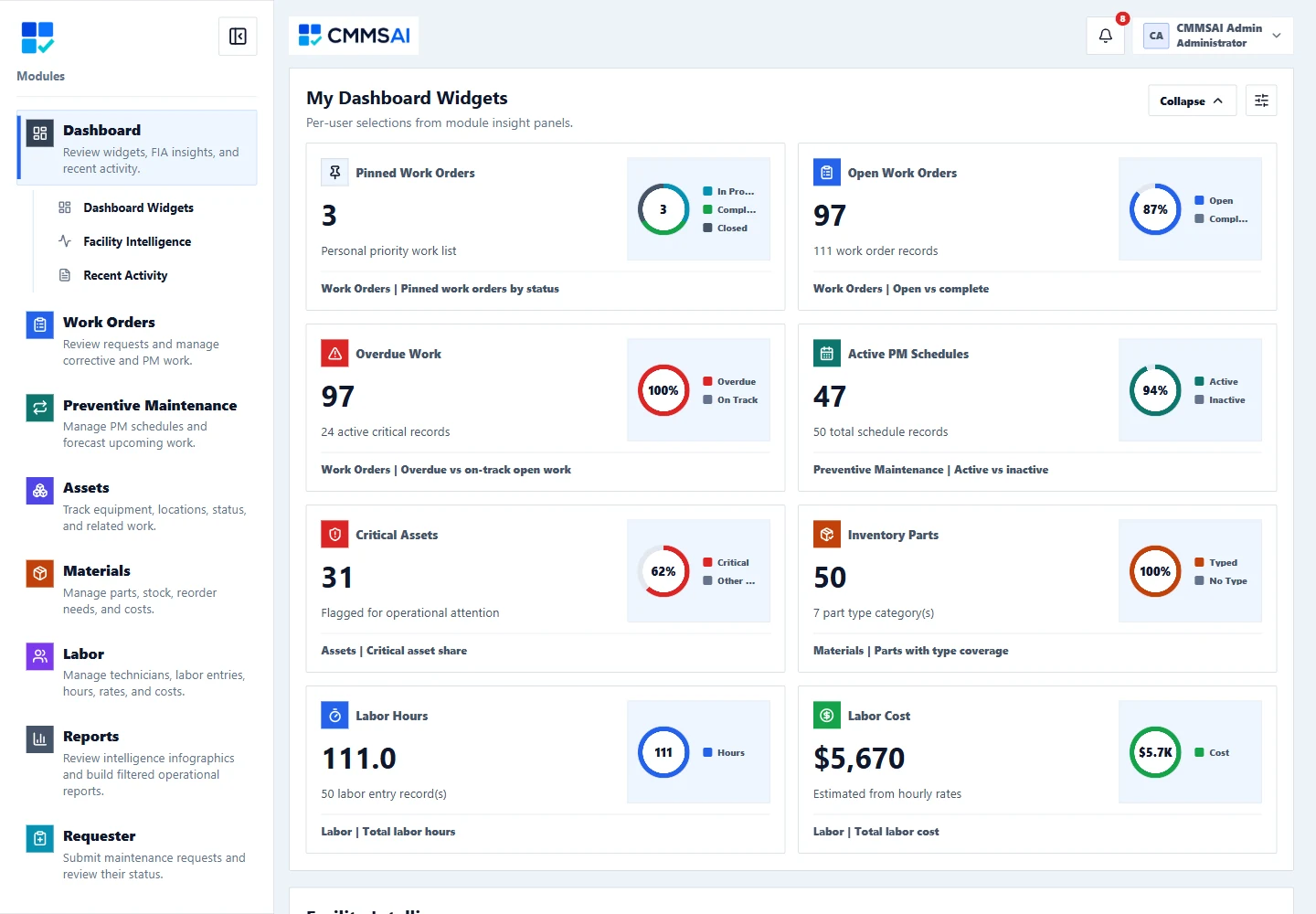Click 'Labor | Total labor hours' text
This screenshot has height=914, width=1316.
[387, 832]
